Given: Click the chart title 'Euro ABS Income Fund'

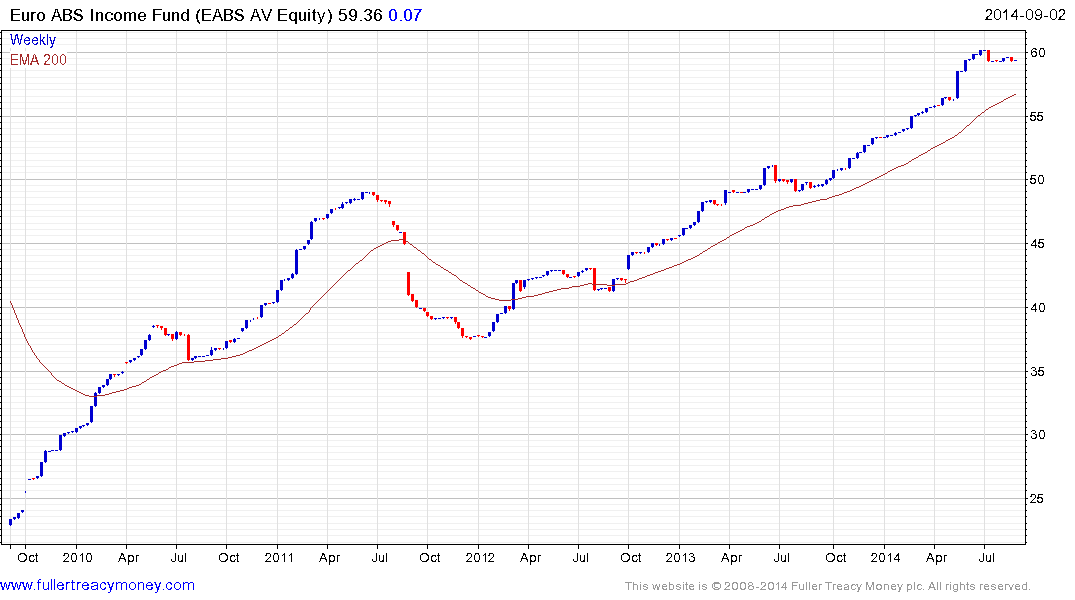Looking at the screenshot, I should coord(99,15).
